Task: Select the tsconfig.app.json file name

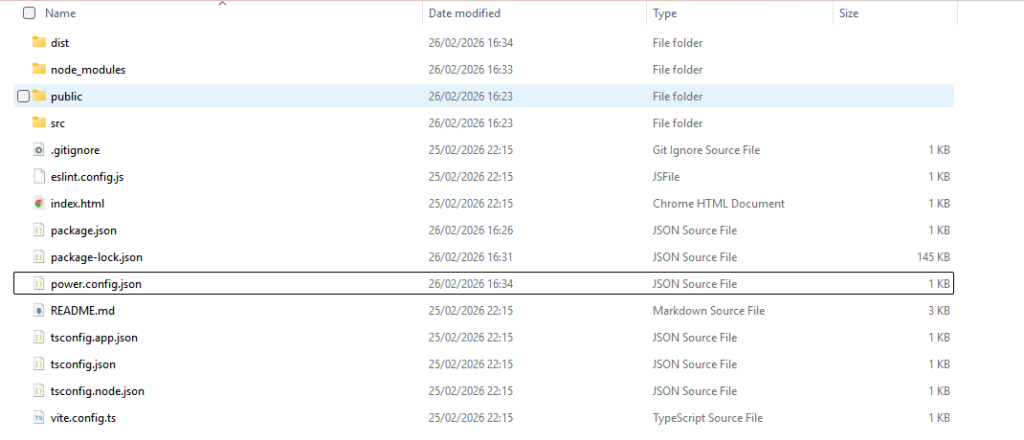Action: (x=94, y=338)
